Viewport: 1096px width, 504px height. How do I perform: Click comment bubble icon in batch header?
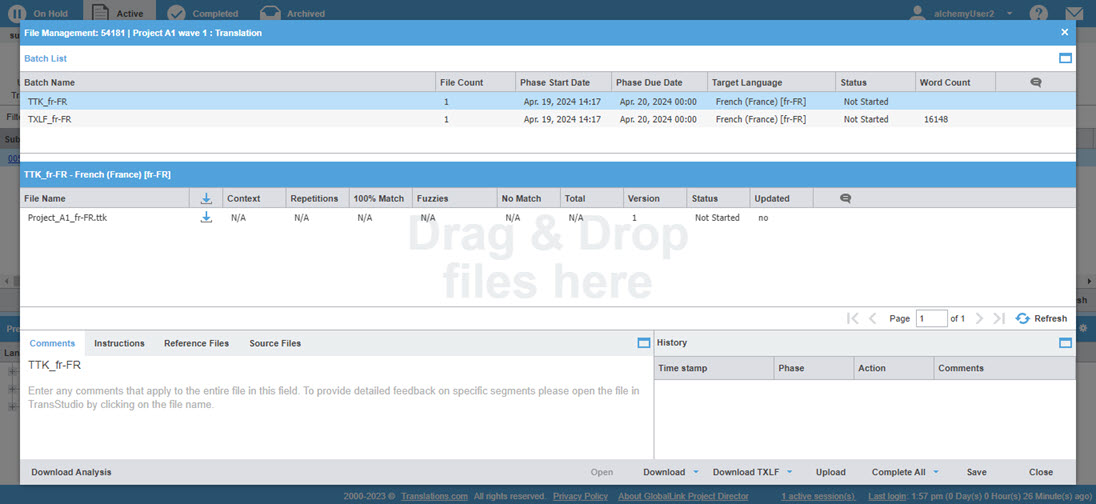tap(1035, 82)
